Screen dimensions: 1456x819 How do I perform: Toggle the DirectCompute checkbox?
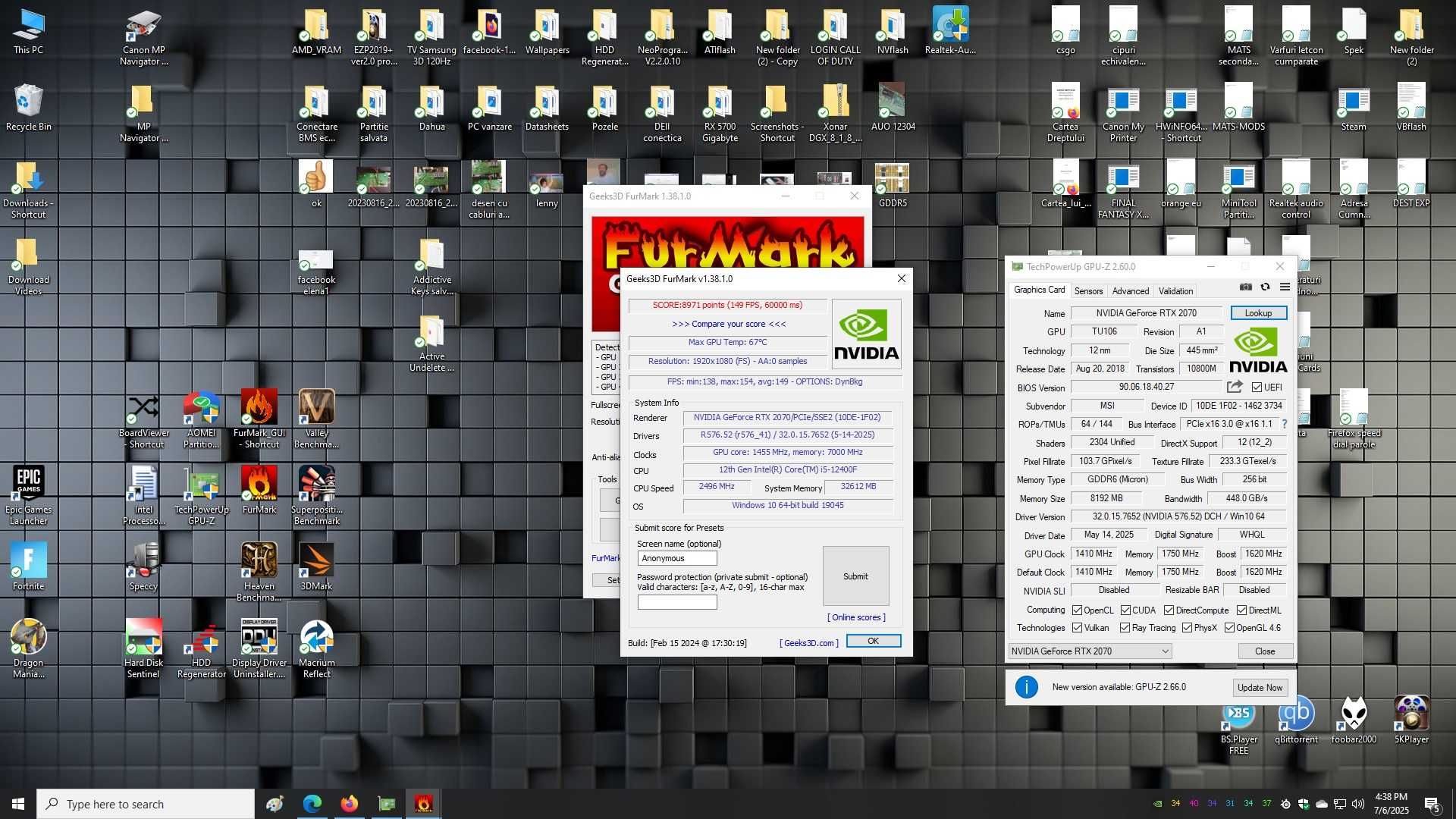tap(1169, 610)
